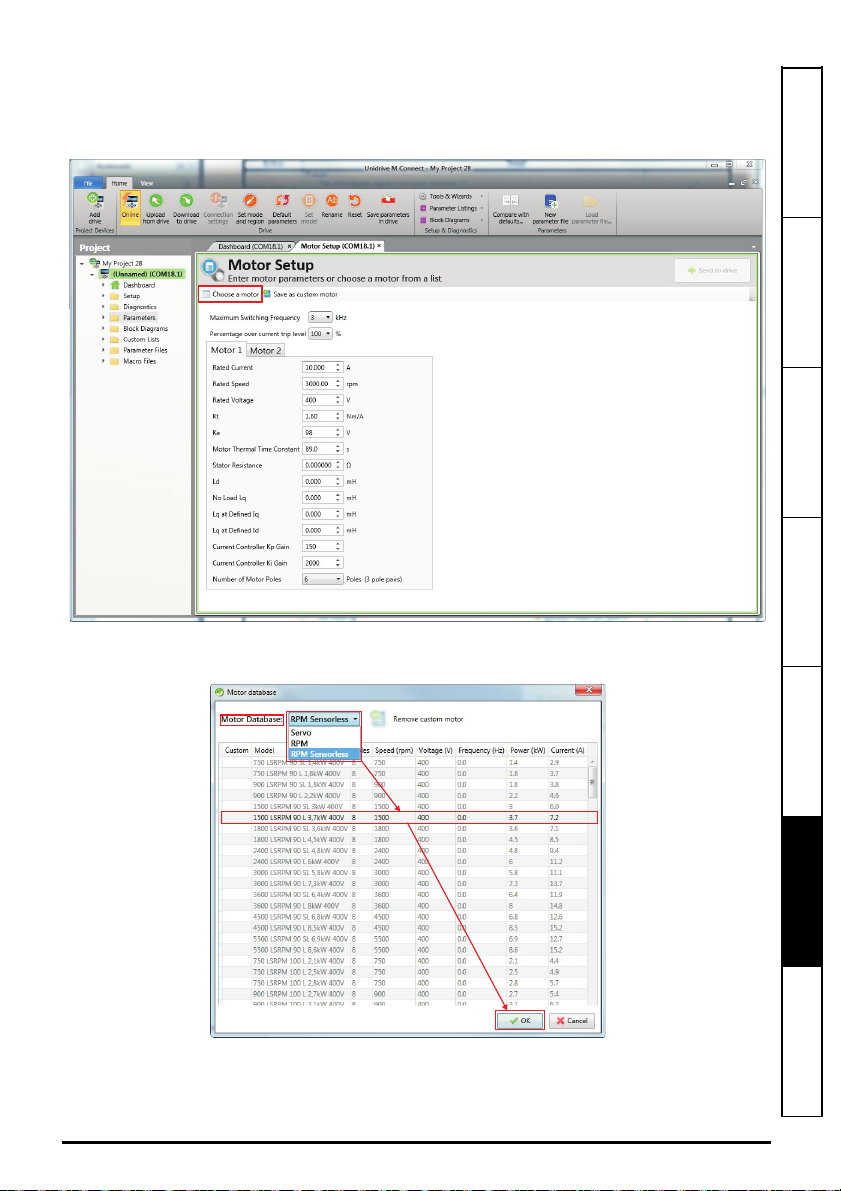Select the Motor 2 tab
This screenshot has width=841, height=1191.
266,350
